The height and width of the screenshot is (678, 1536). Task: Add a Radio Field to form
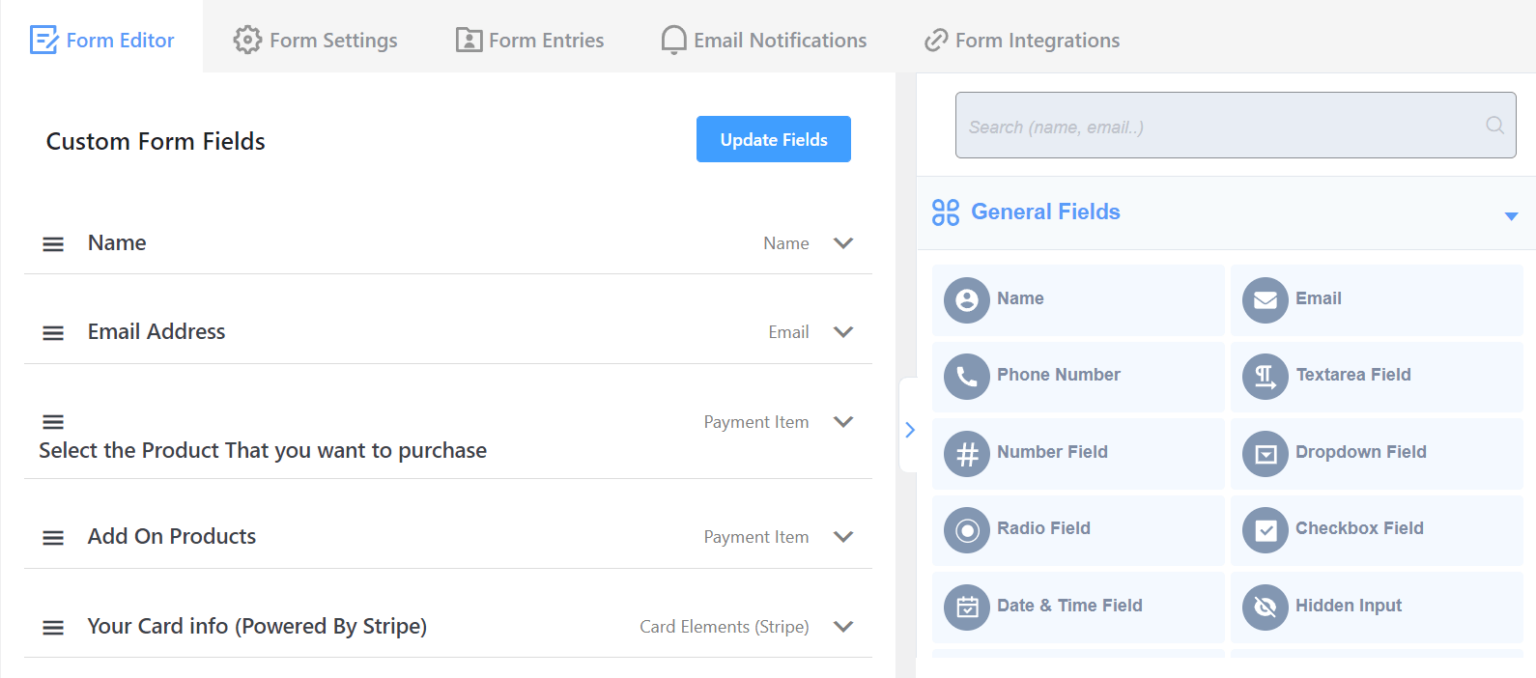coord(1078,530)
